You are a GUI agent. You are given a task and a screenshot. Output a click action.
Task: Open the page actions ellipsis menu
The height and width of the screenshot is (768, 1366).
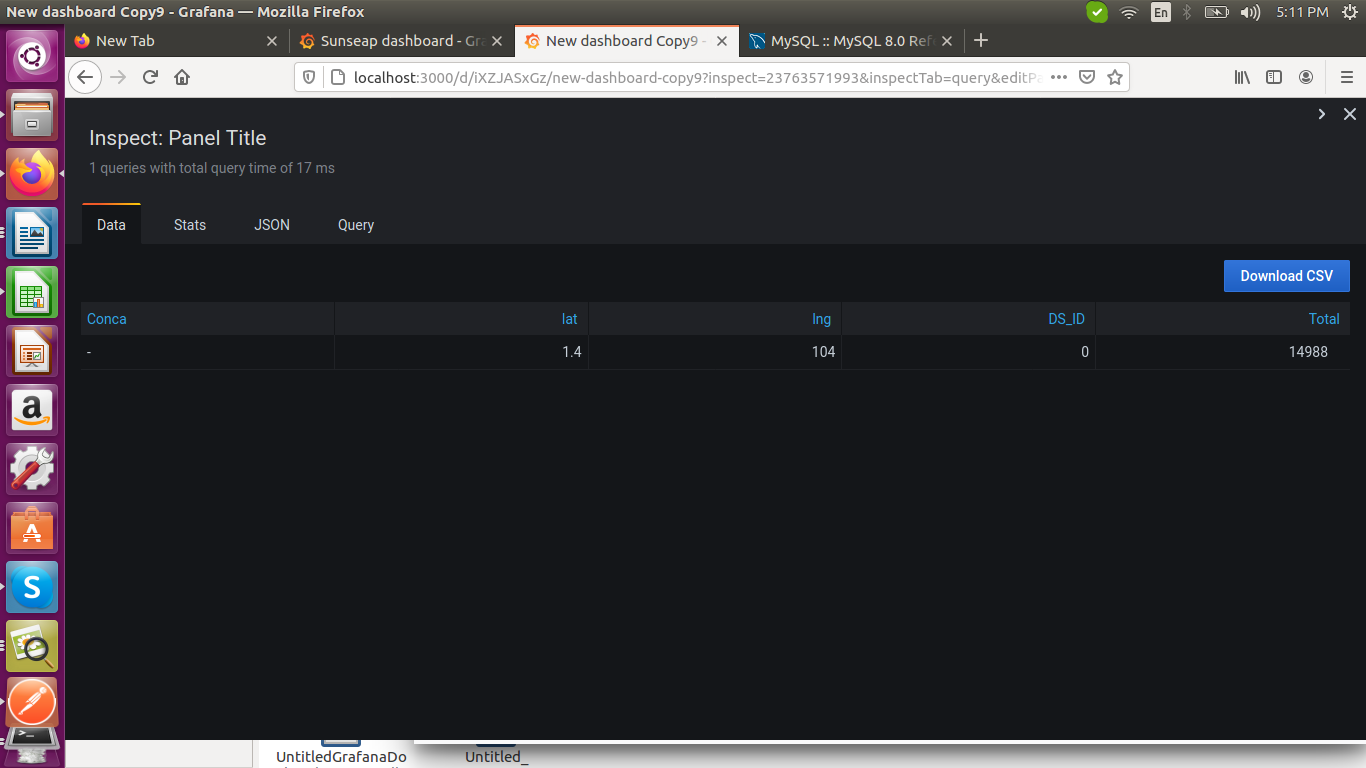coord(1058,77)
